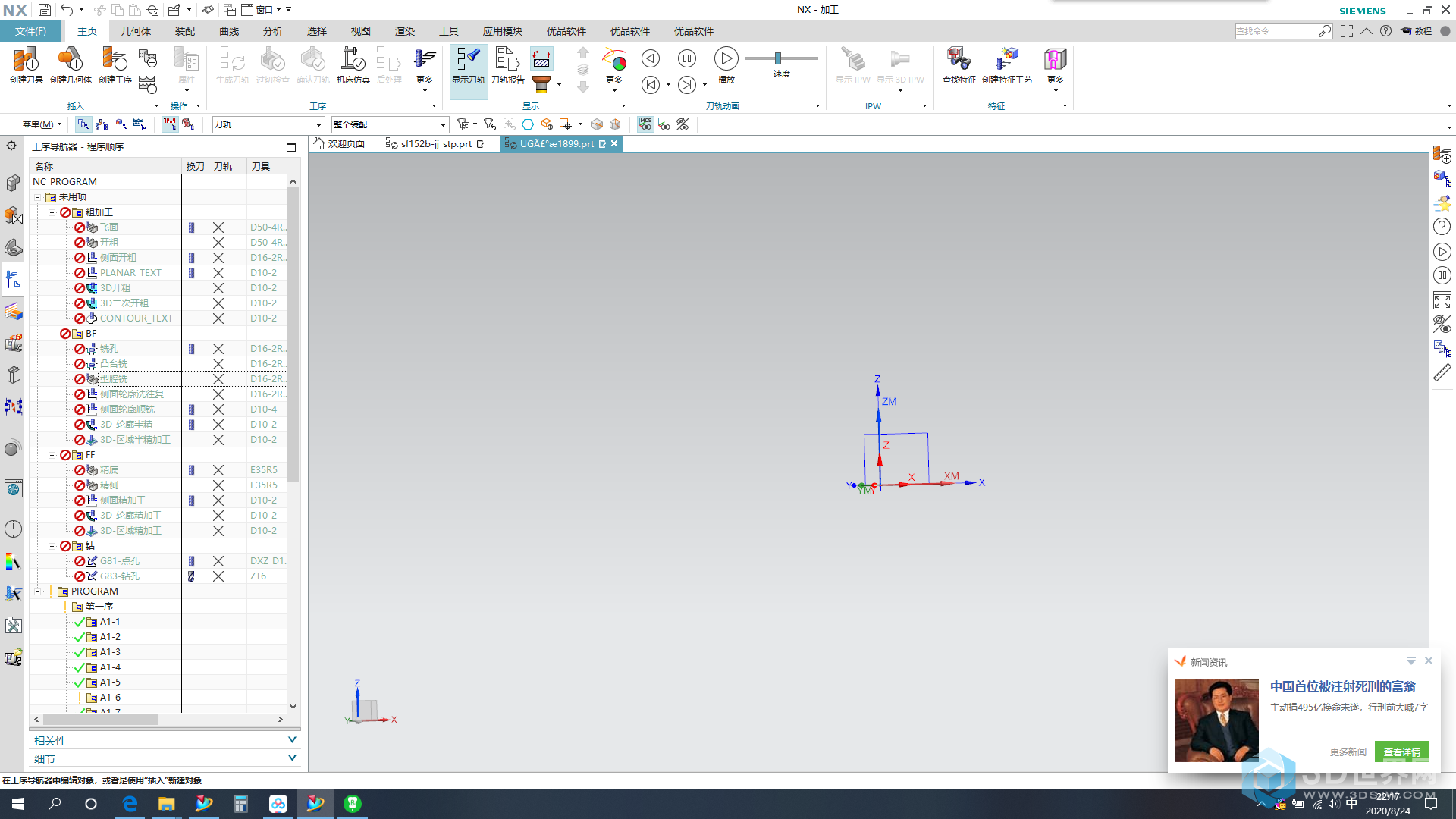Select the 3D-轮廓半精 operation
The height and width of the screenshot is (819, 1456).
[x=127, y=425]
